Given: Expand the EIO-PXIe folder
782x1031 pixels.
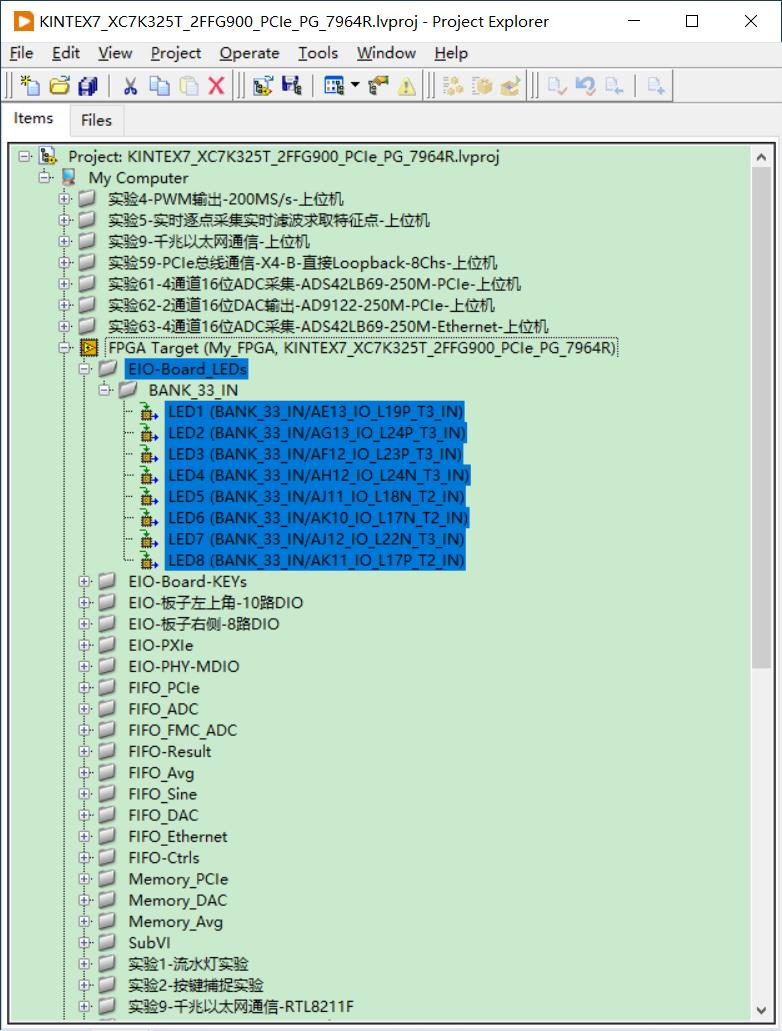Looking at the screenshot, I should pyautogui.click(x=84, y=646).
